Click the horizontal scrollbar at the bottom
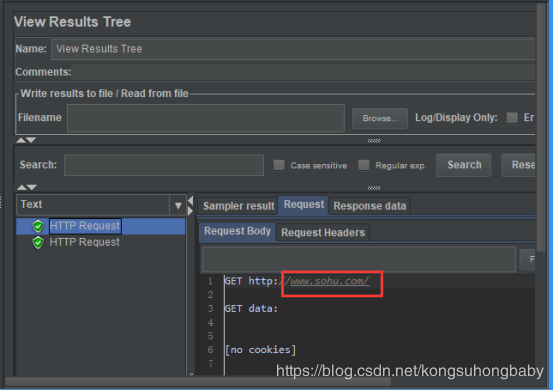This screenshot has height=390, width=554. [x=198, y=381]
